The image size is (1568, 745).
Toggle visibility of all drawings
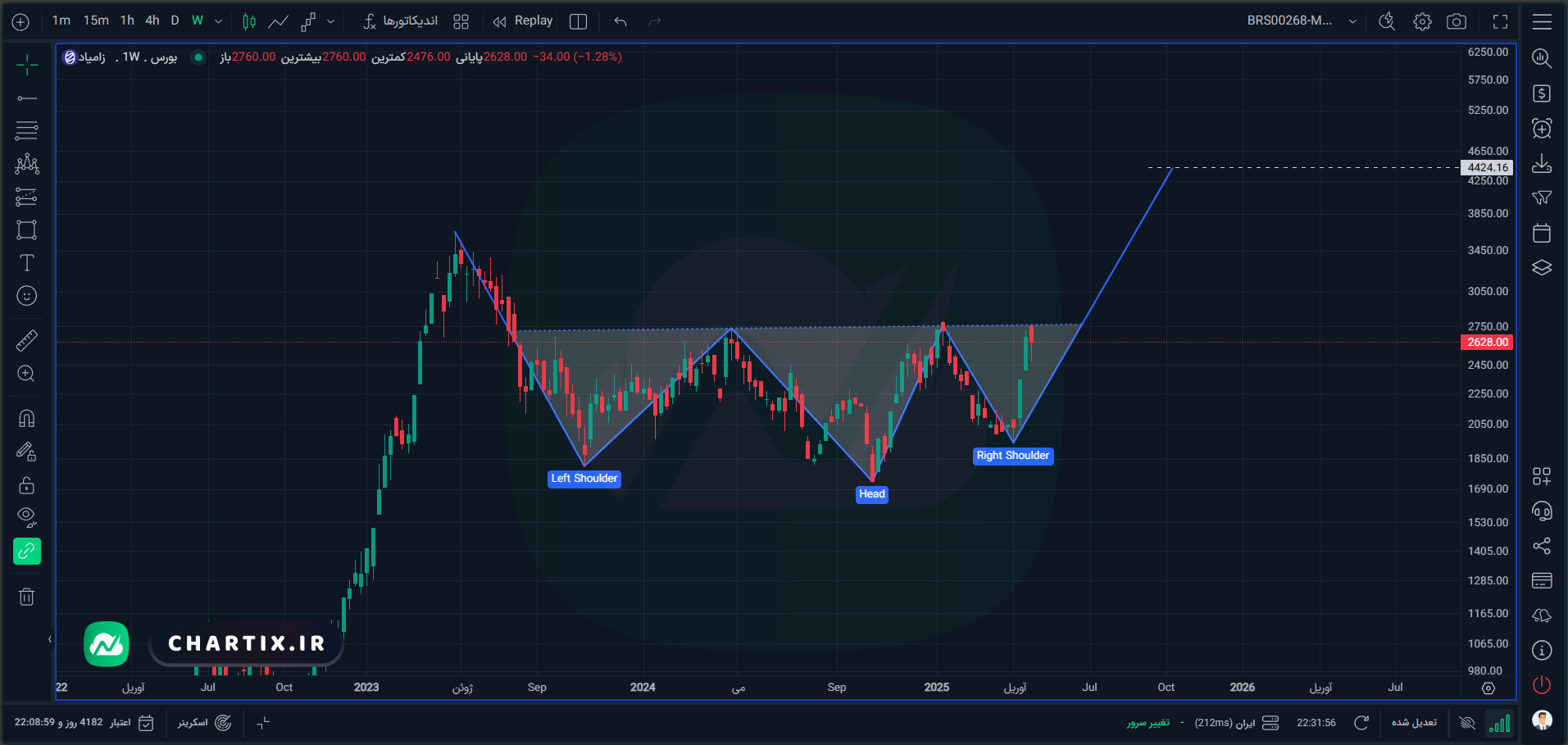point(26,517)
